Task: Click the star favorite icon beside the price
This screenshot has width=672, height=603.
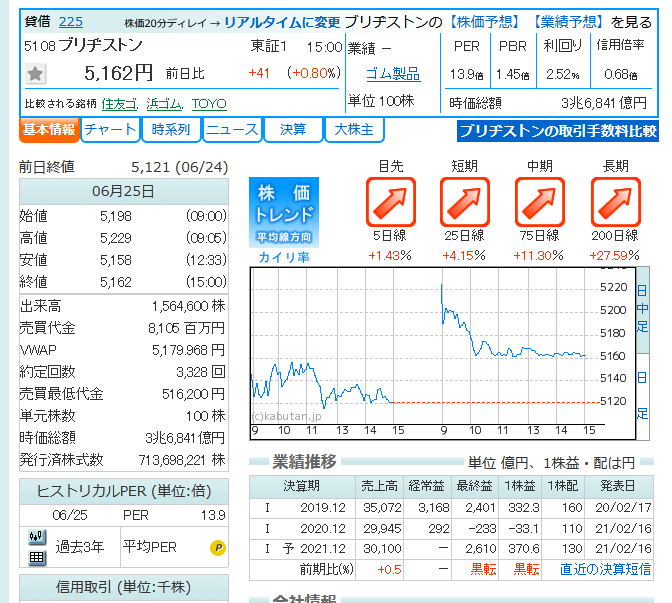Action: pyautogui.click(x=35, y=74)
